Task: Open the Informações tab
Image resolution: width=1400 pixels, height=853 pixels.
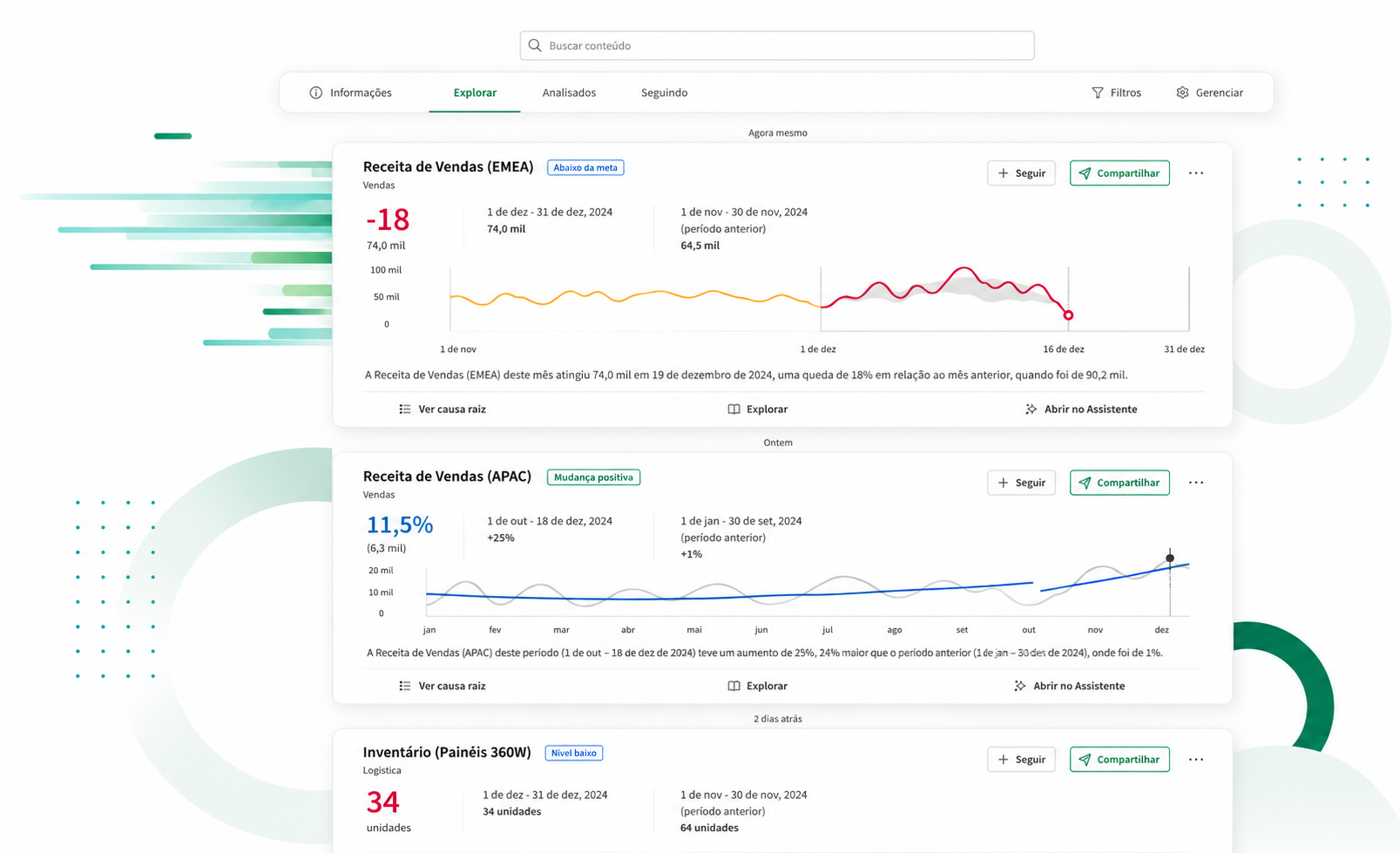Action: pos(351,92)
